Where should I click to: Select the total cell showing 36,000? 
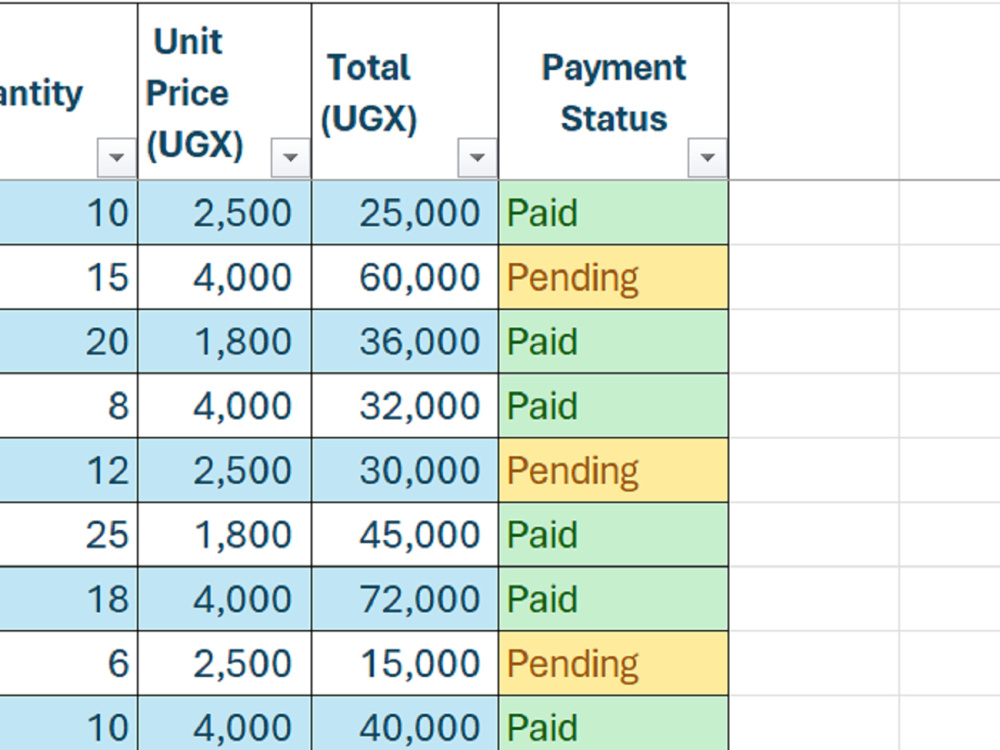(x=405, y=341)
